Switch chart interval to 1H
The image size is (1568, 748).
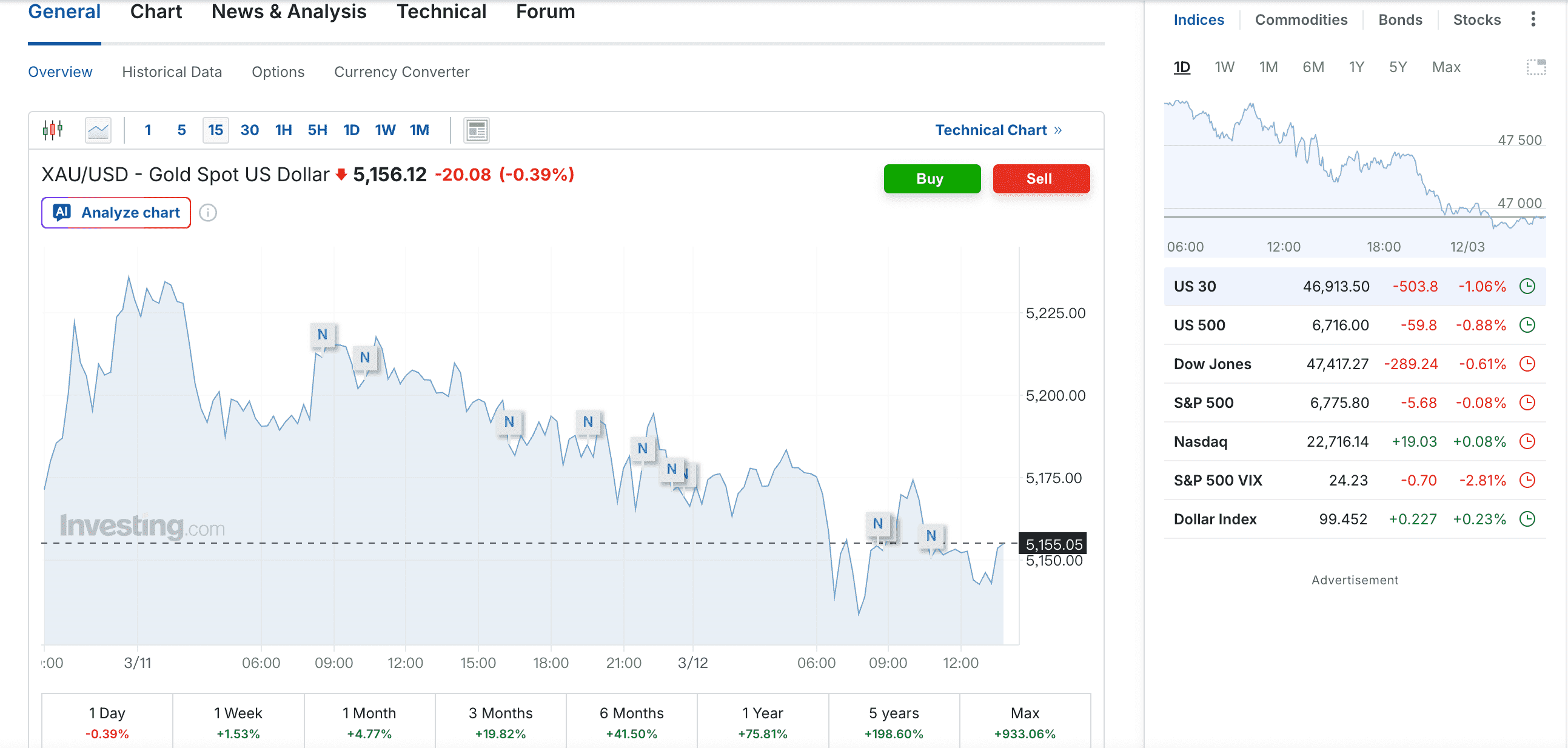click(283, 130)
